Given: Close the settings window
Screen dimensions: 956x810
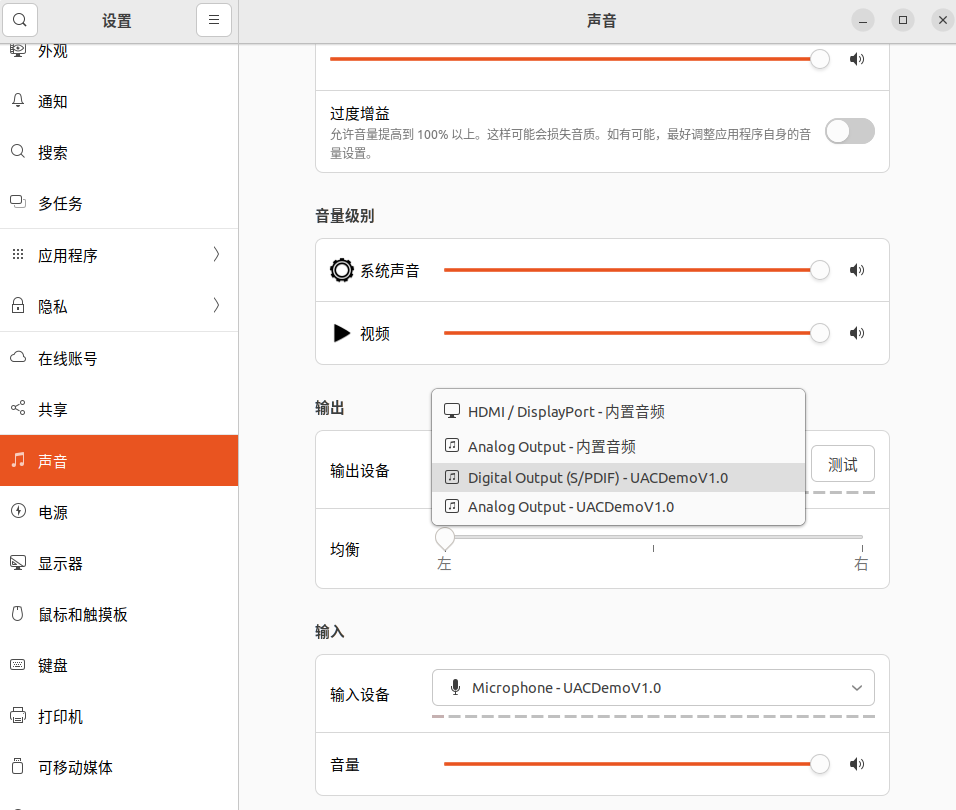Looking at the screenshot, I should [x=943, y=20].
